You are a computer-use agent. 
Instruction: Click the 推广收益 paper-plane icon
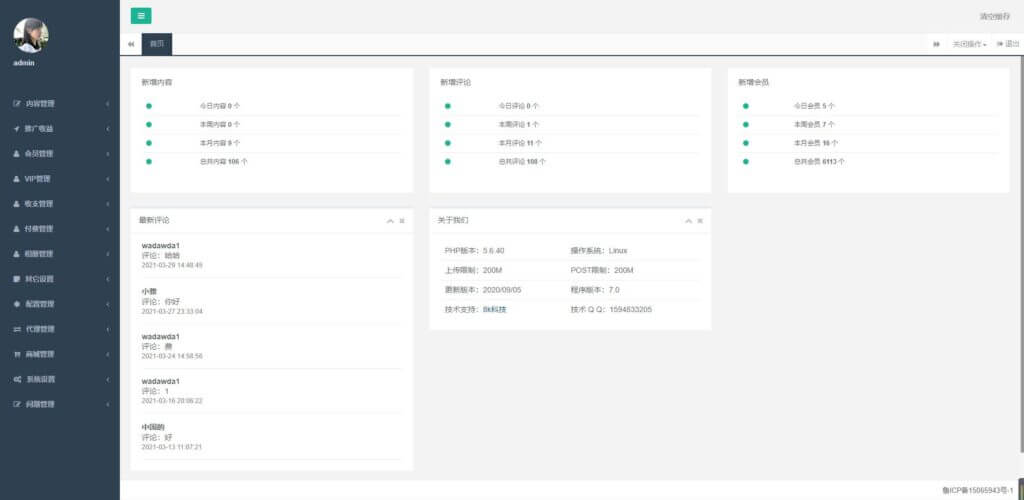[16, 129]
